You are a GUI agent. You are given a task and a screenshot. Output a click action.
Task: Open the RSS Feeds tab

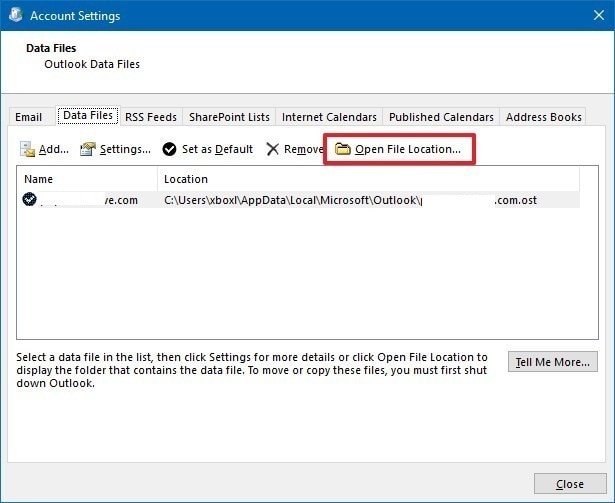tap(151, 117)
